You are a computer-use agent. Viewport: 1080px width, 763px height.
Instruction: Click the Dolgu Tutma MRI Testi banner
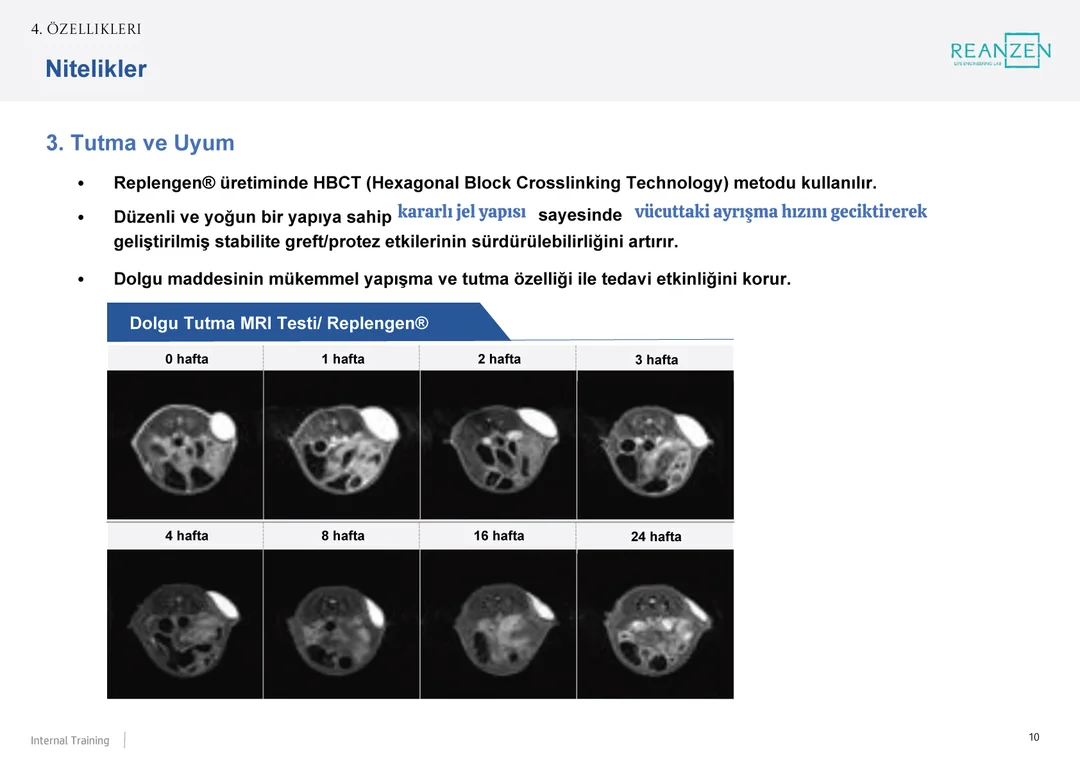279,323
